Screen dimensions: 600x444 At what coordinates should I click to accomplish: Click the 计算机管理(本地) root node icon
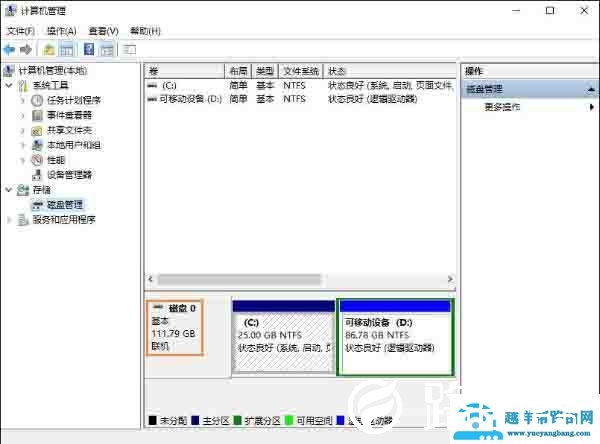(x=9, y=71)
